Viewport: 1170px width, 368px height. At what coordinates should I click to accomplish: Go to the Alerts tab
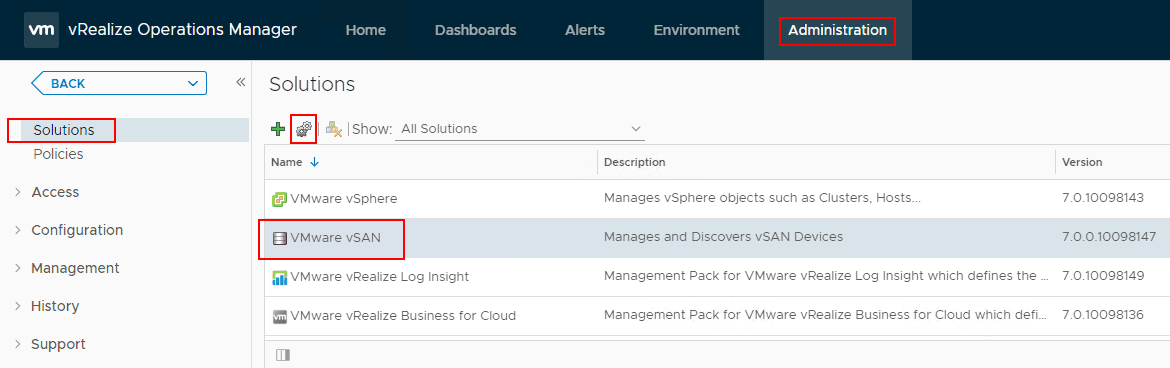(585, 31)
